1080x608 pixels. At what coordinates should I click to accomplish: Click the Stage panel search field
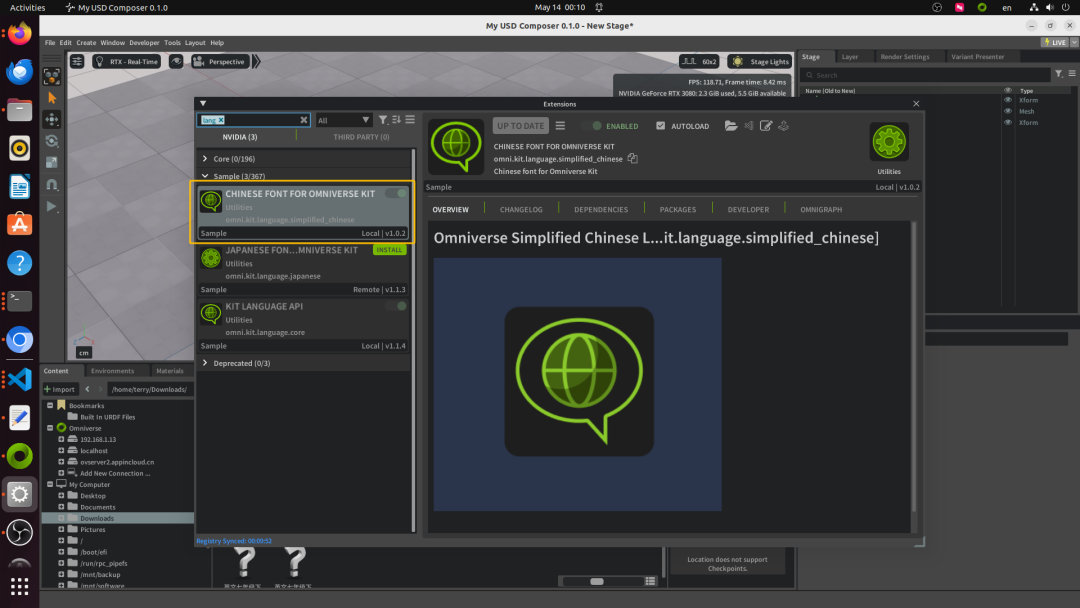926,75
